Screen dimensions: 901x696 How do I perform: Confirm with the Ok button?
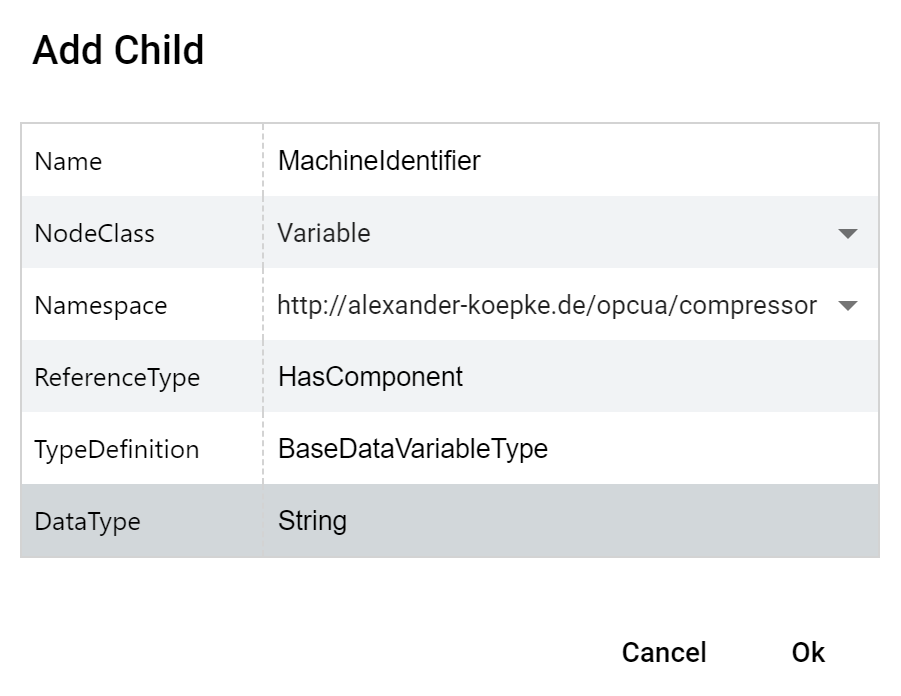click(808, 652)
